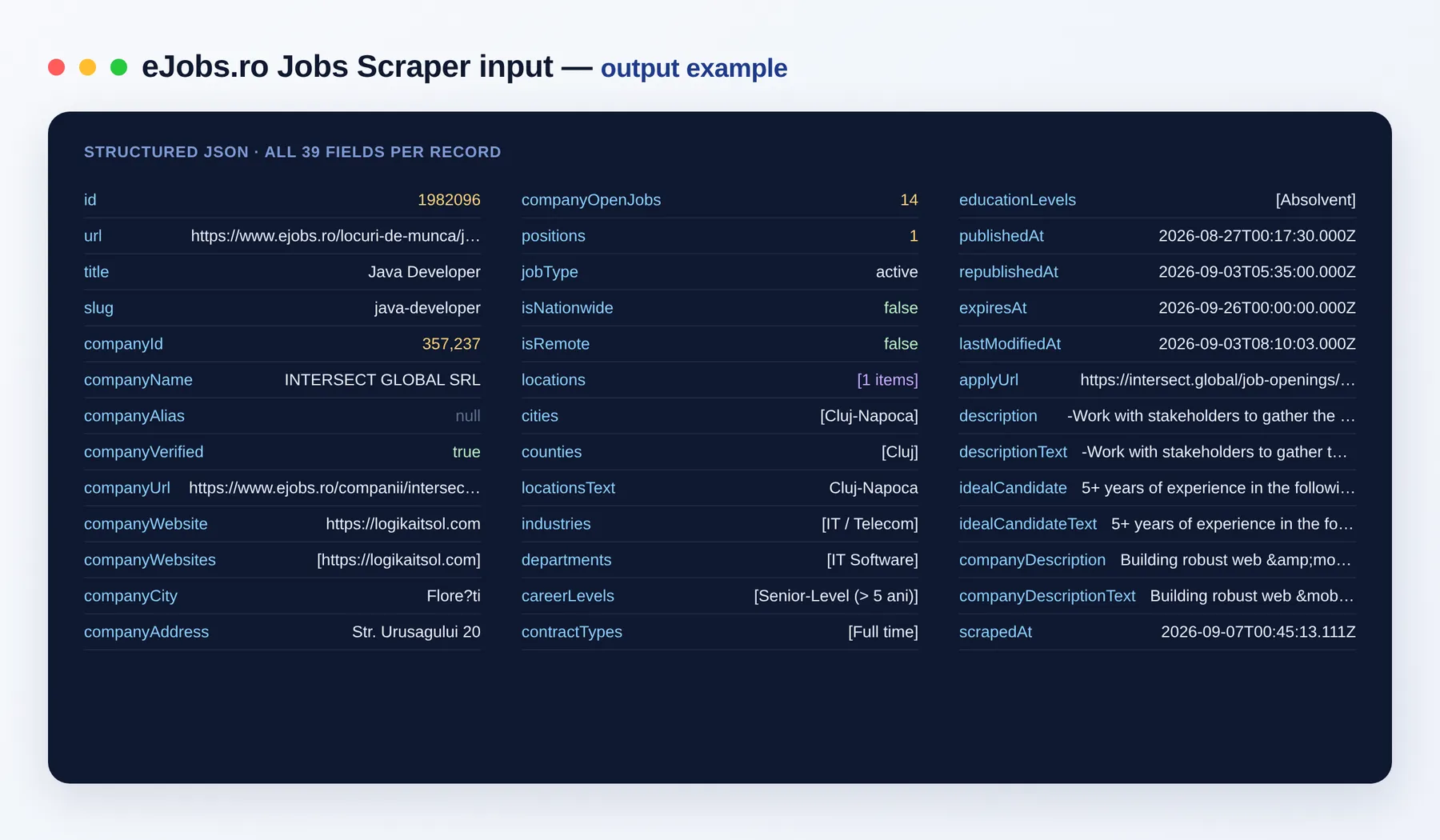Viewport: 1440px width, 840px height.
Task: Click the publishedAt timestamp 2026-08-27T00:17:30.000Z
Action: [x=1257, y=236]
